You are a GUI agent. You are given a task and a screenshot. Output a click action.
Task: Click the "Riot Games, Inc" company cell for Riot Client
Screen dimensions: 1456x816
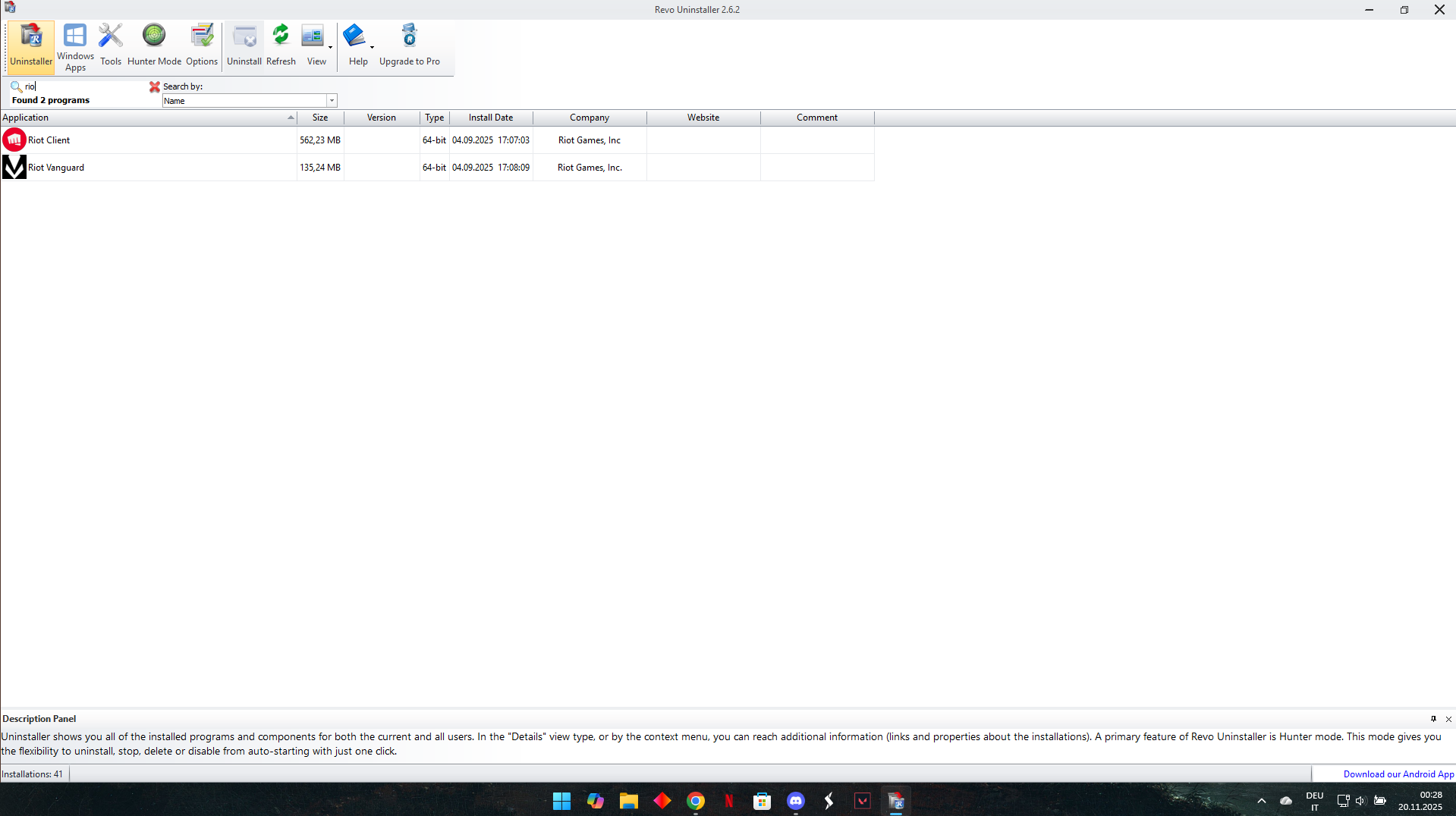[x=590, y=140]
